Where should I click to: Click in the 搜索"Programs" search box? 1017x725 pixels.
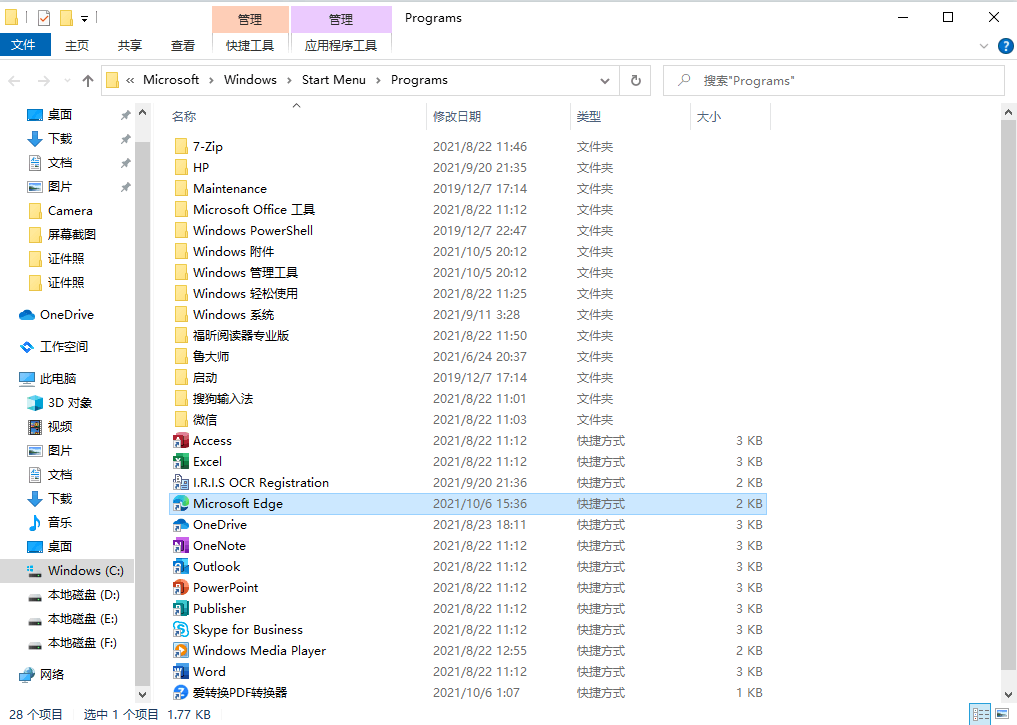pyautogui.click(x=833, y=81)
